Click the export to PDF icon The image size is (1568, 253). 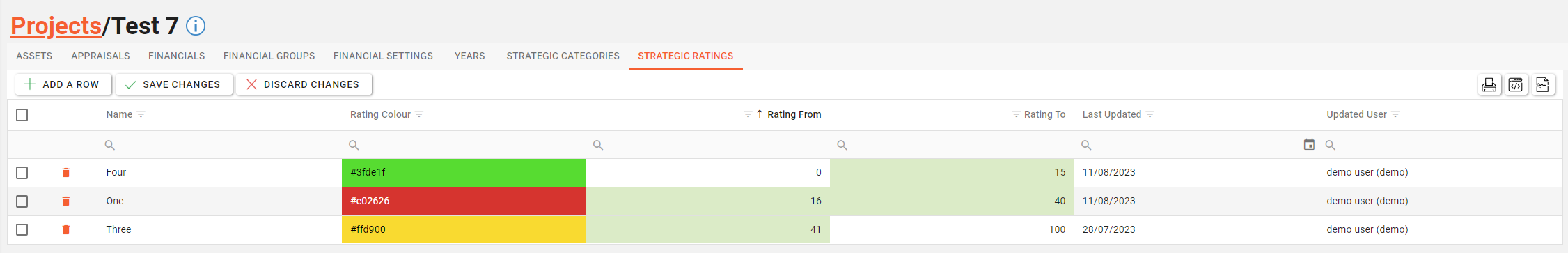point(1543,85)
